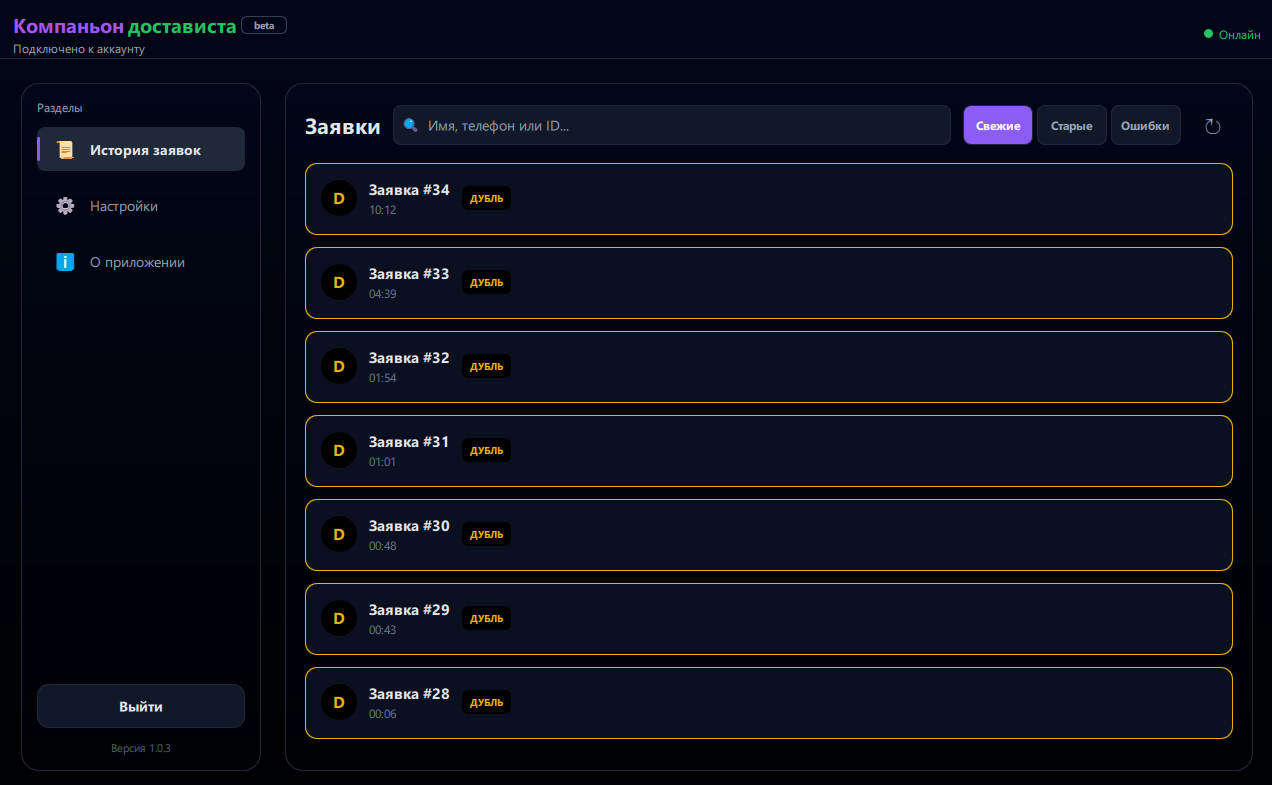
Task: Expand the Заявка #33 card
Action: coord(768,283)
